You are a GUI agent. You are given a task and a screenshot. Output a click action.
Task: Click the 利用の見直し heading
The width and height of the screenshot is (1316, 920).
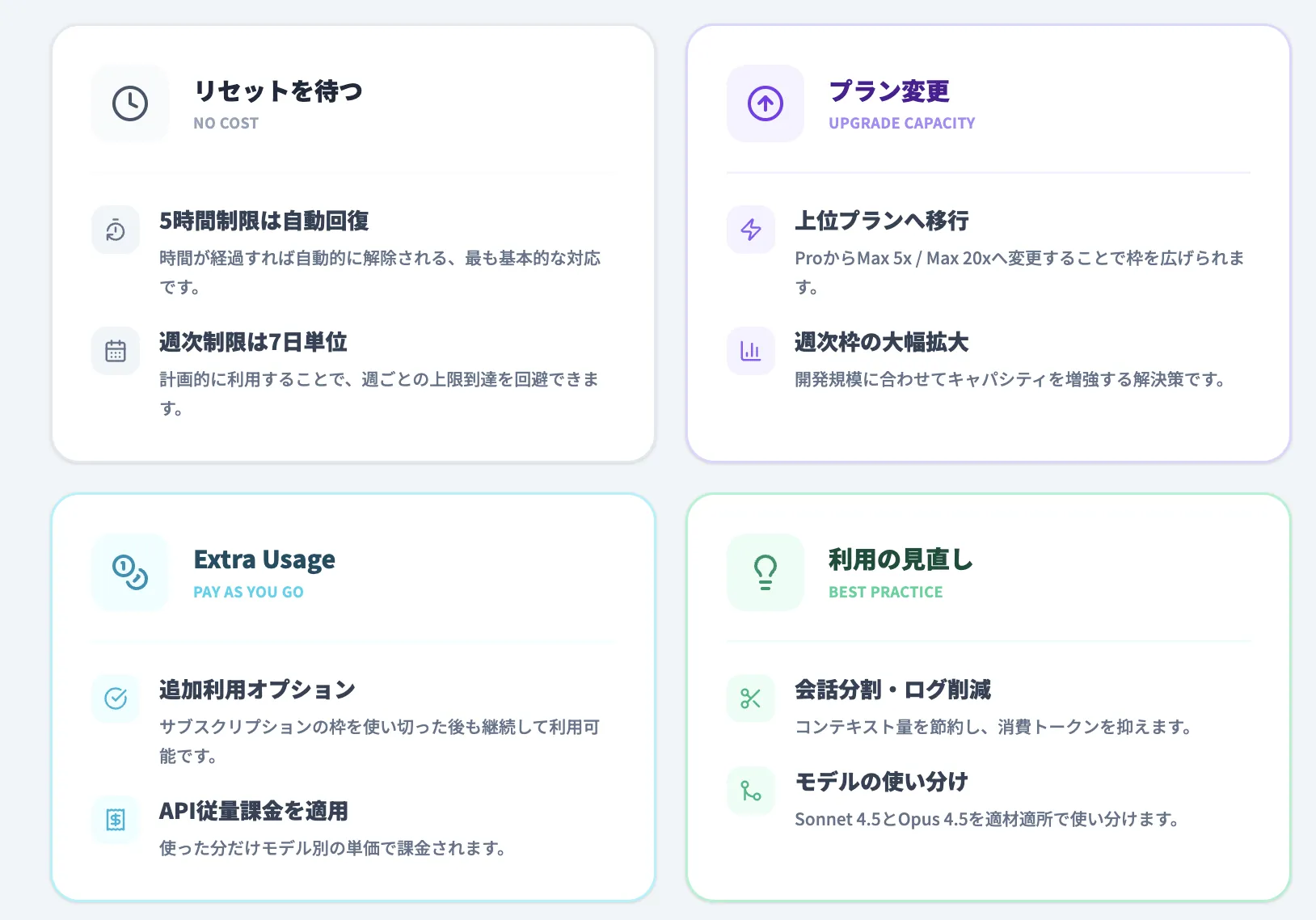[900, 559]
